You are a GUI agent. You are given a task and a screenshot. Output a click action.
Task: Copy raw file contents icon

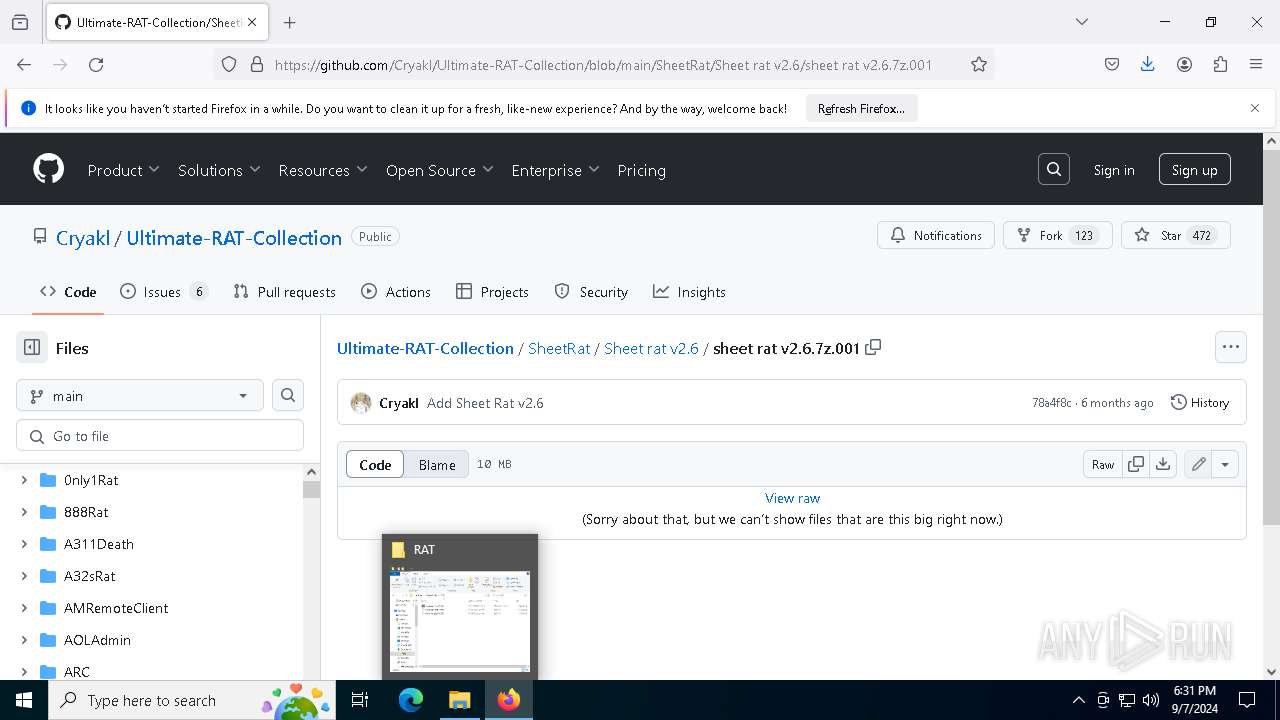(1136, 464)
